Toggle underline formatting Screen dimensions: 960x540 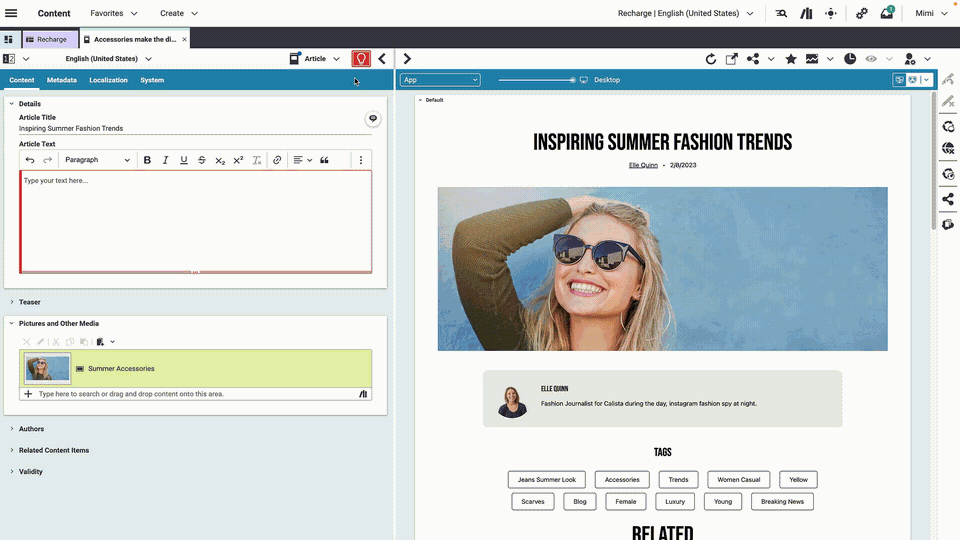(x=184, y=160)
